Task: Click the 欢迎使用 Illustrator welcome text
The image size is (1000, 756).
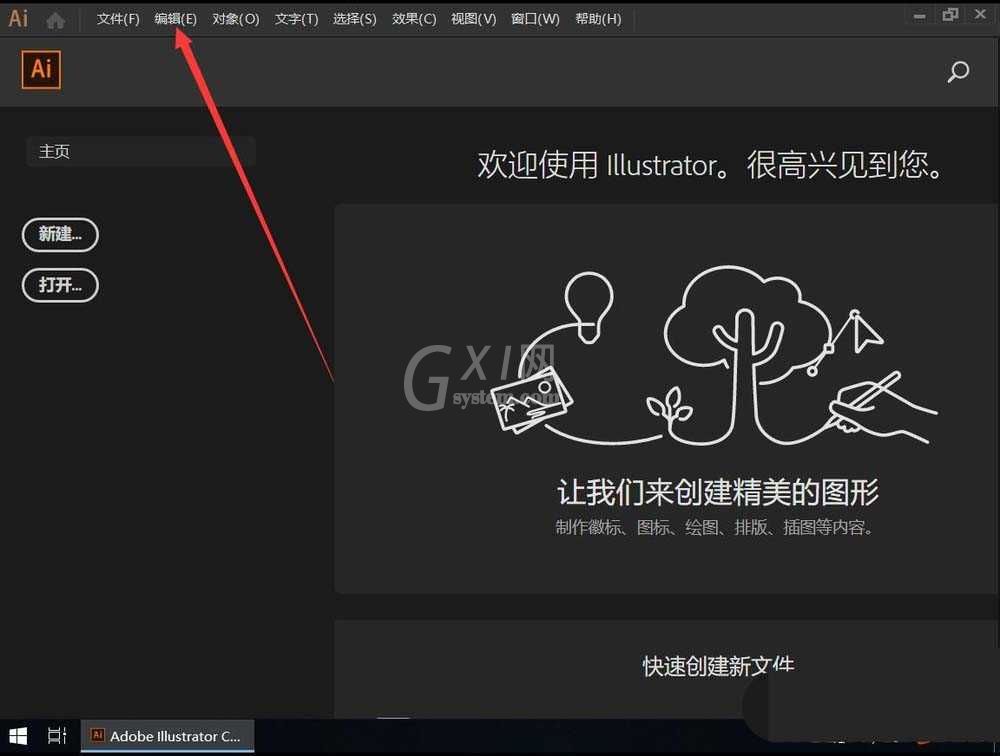Action: click(x=710, y=165)
